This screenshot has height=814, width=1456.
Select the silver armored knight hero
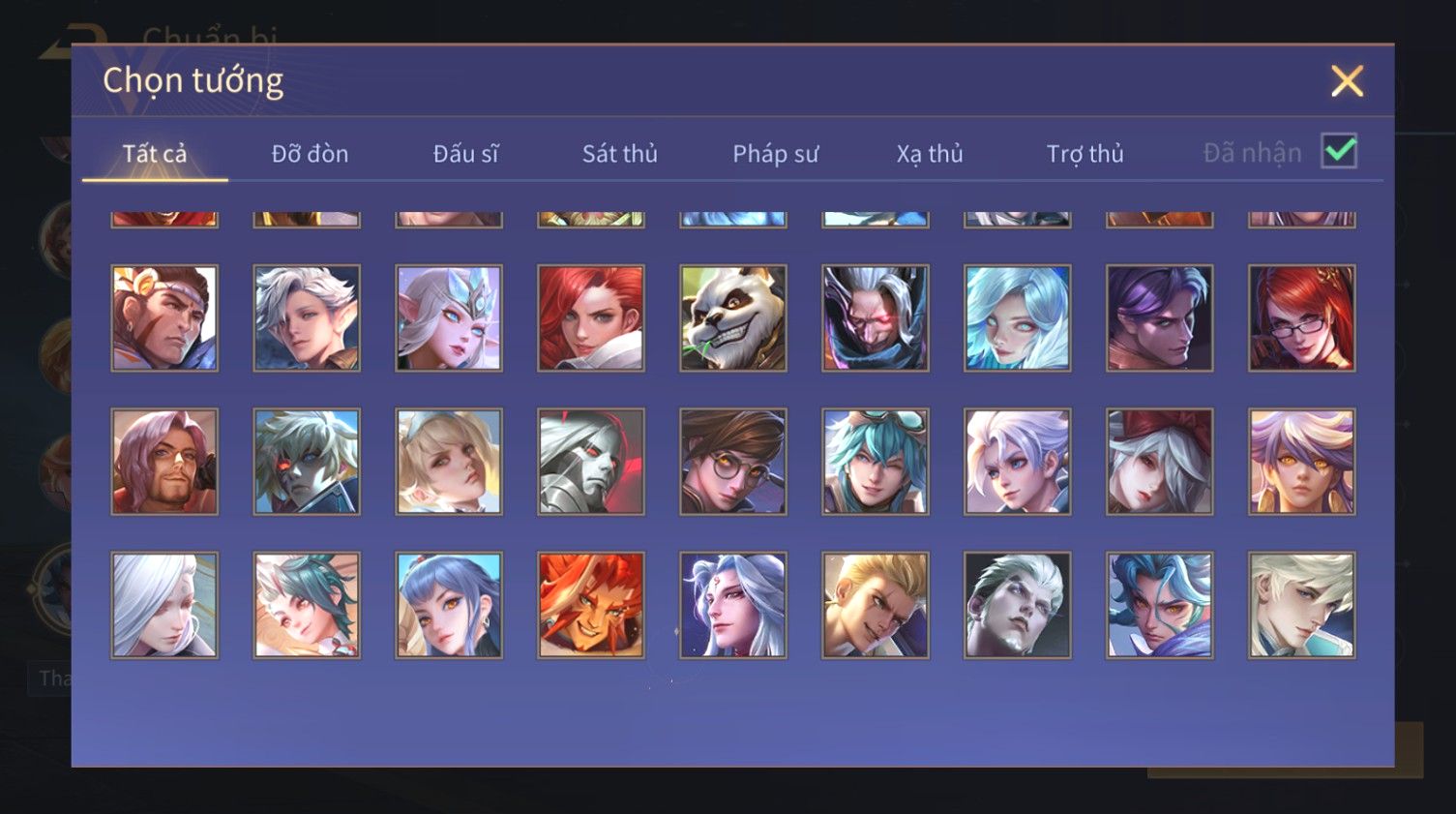(x=591, y=462)
